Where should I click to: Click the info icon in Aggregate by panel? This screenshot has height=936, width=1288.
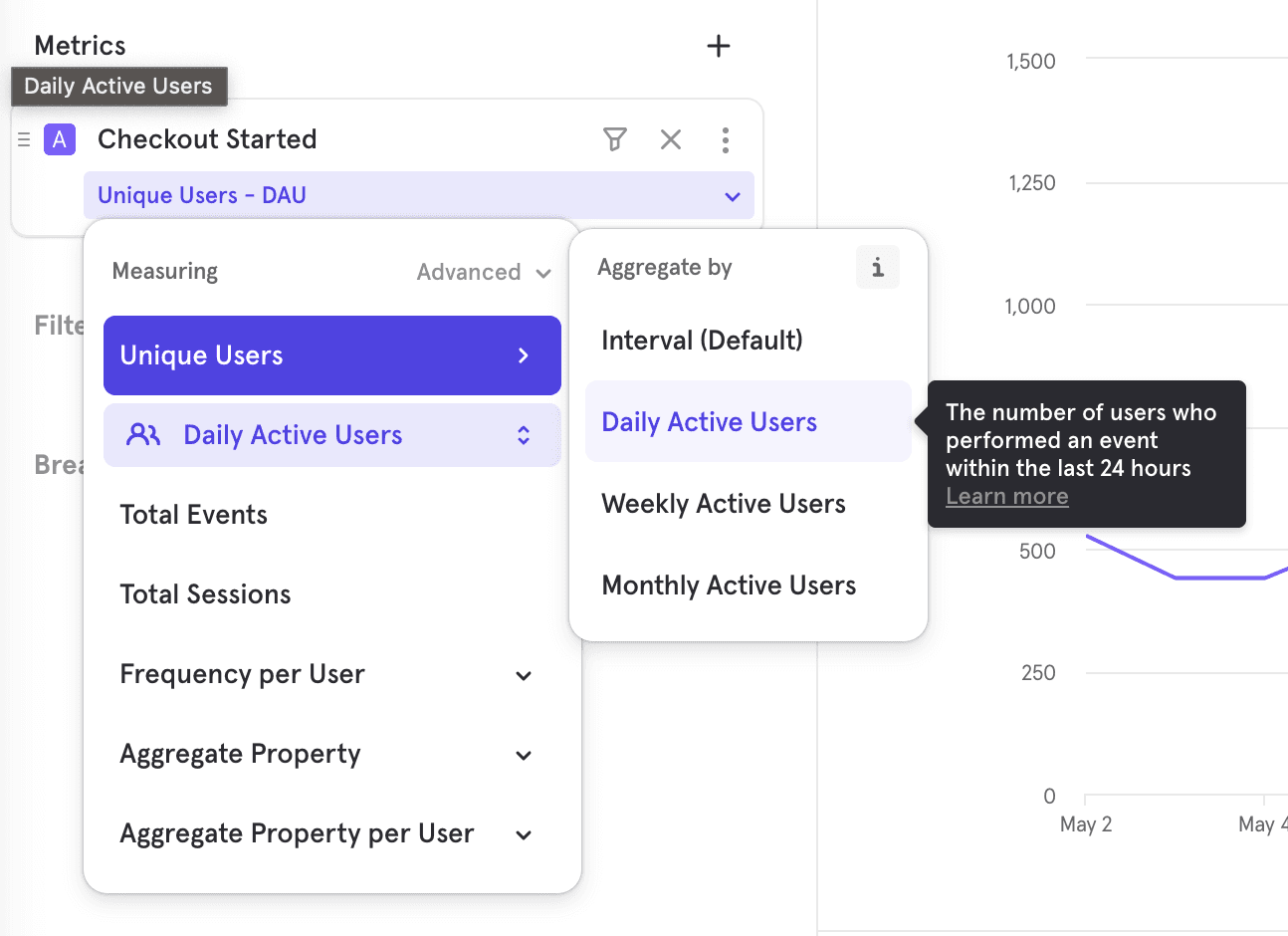click(877, 267)
